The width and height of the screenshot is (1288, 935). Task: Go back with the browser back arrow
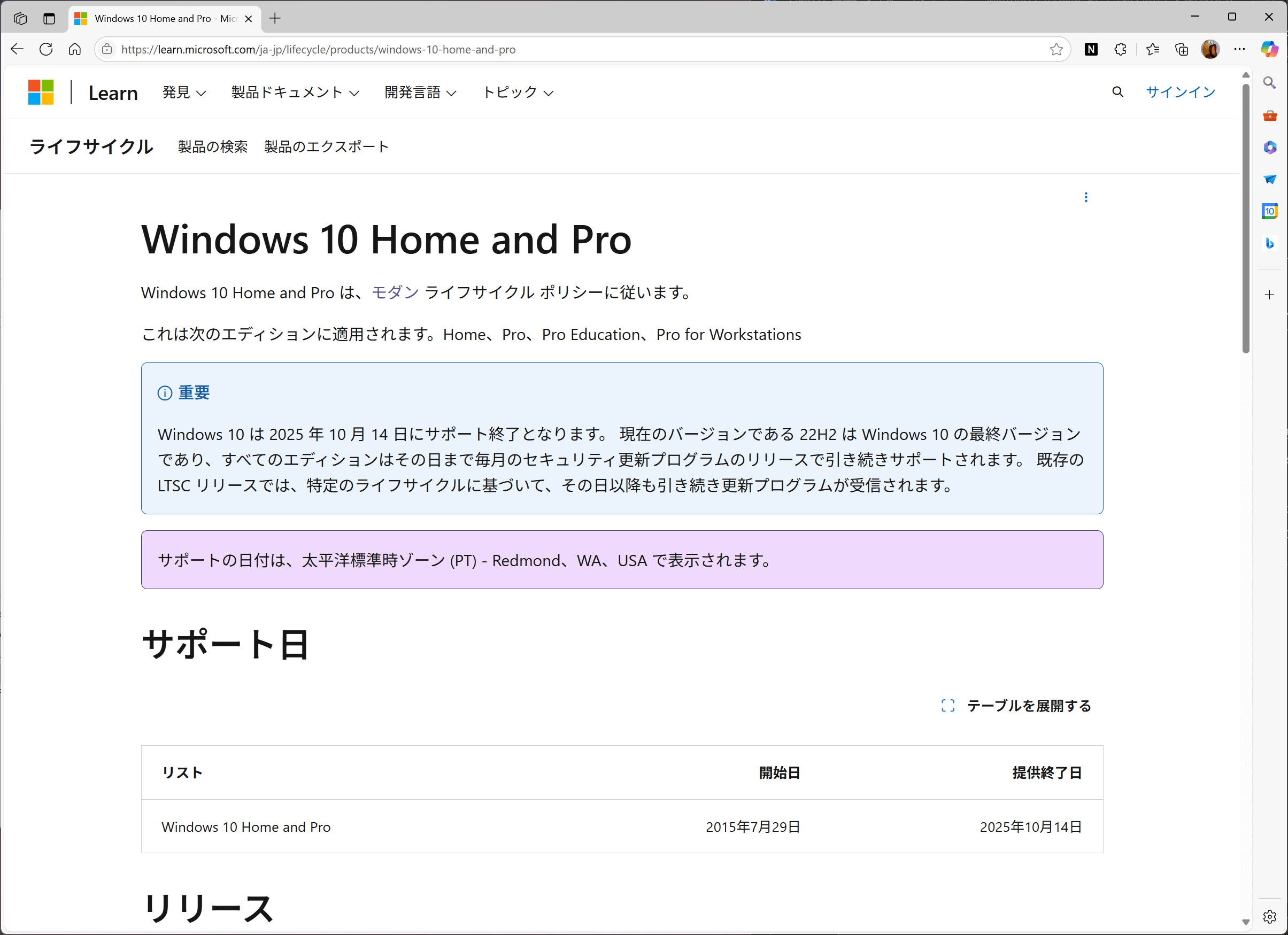pos(17,49)
